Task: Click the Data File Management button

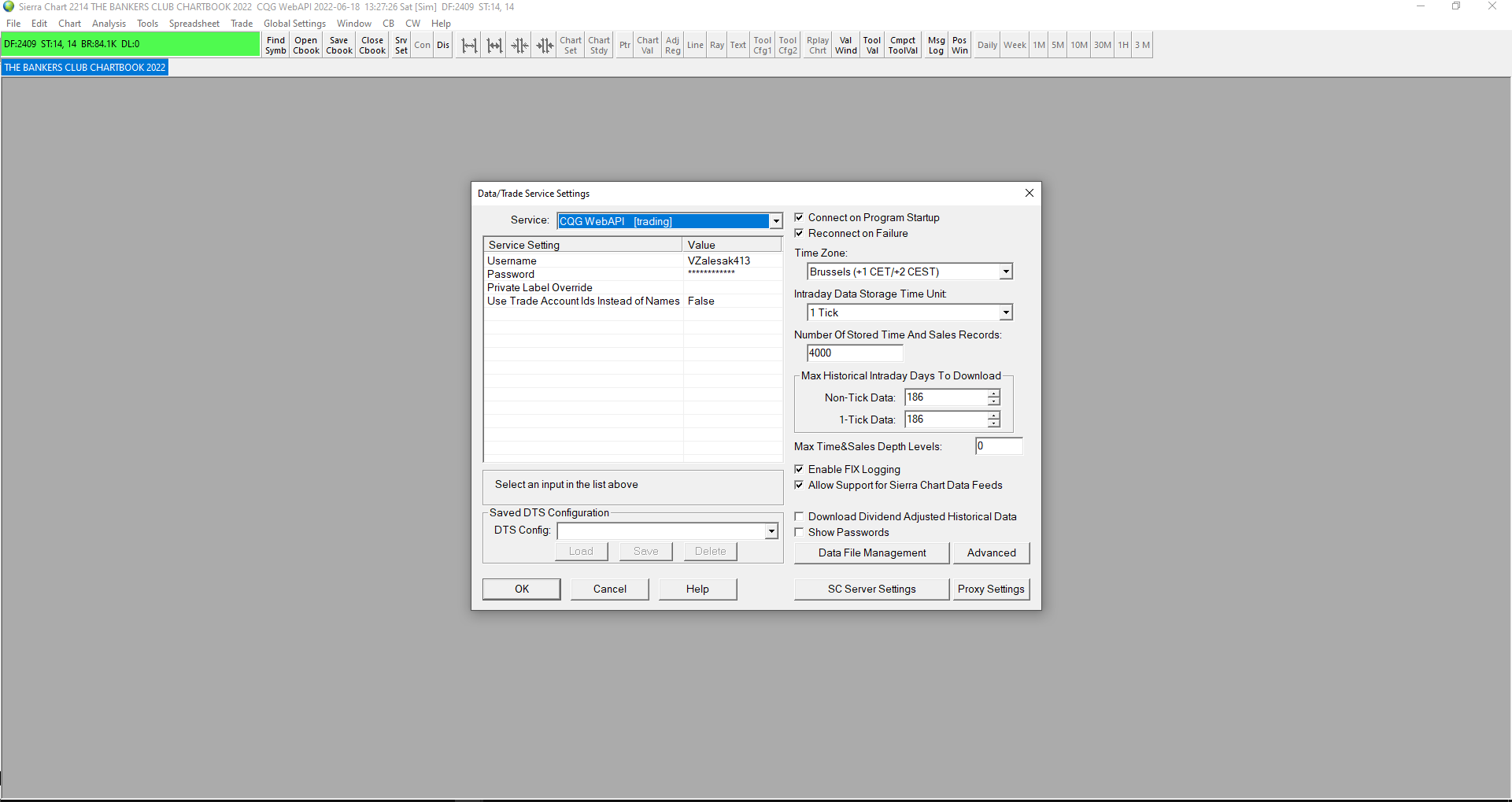Action: click(x=871, y=553)
